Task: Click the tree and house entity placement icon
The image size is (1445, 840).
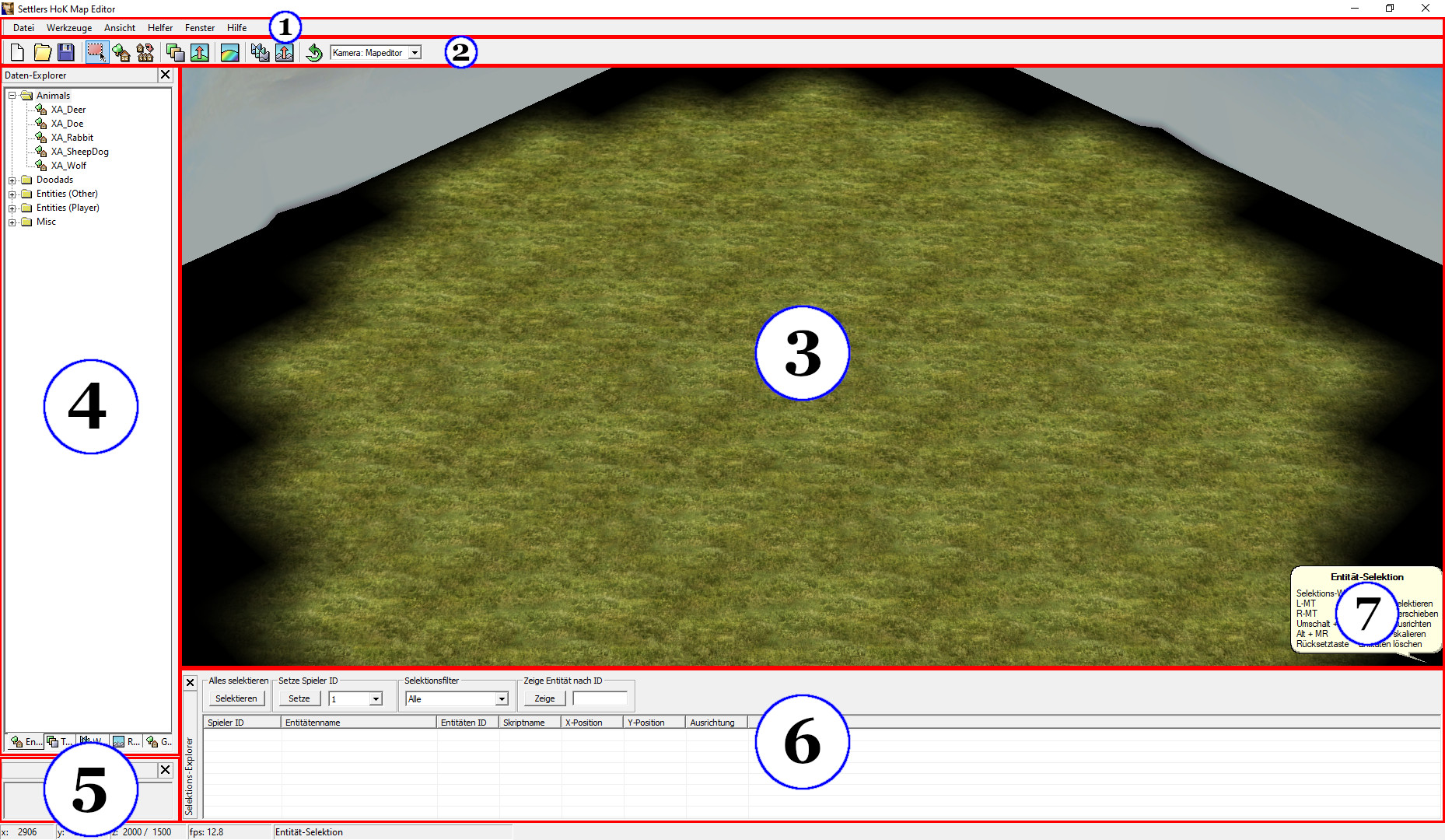Action: click(121, 53)
